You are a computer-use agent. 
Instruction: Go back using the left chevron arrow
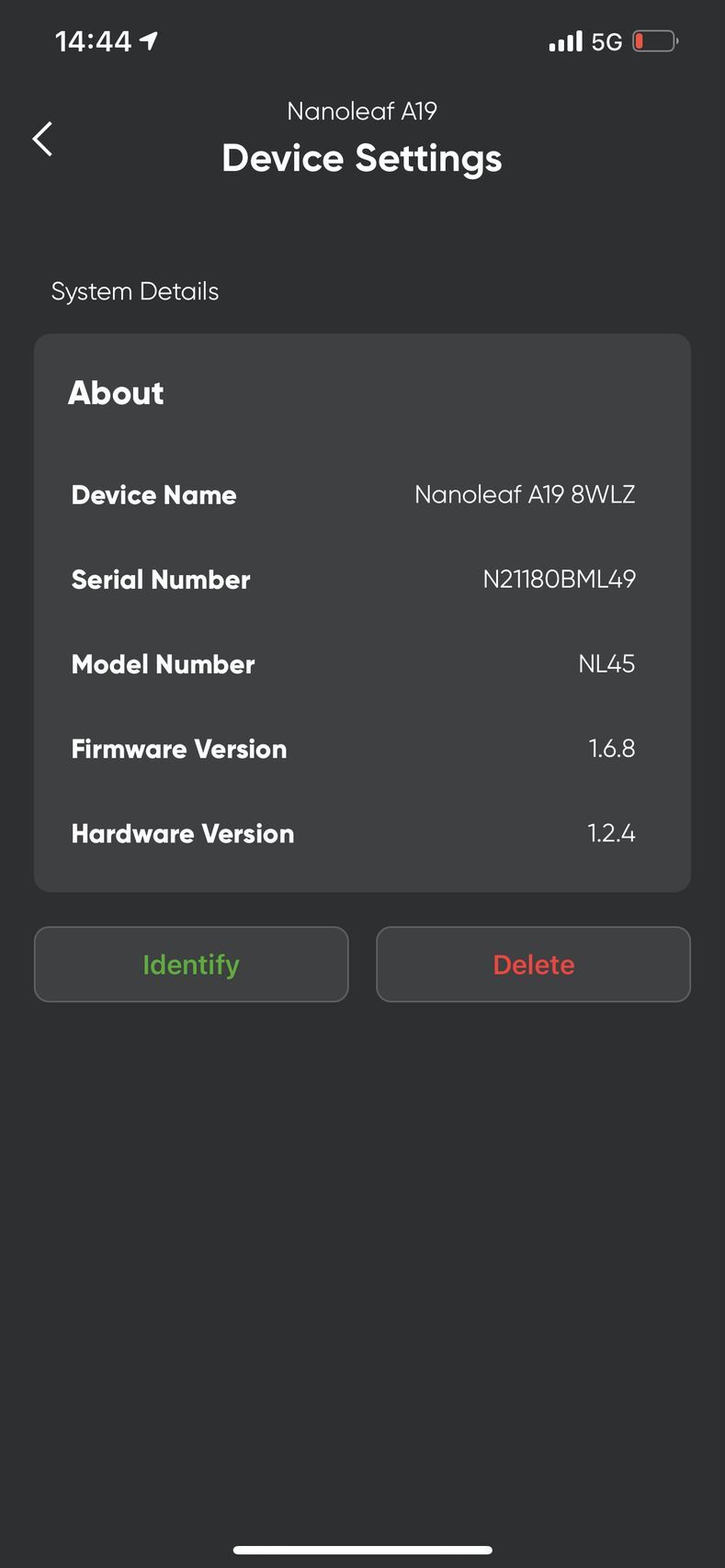point(42,139)
